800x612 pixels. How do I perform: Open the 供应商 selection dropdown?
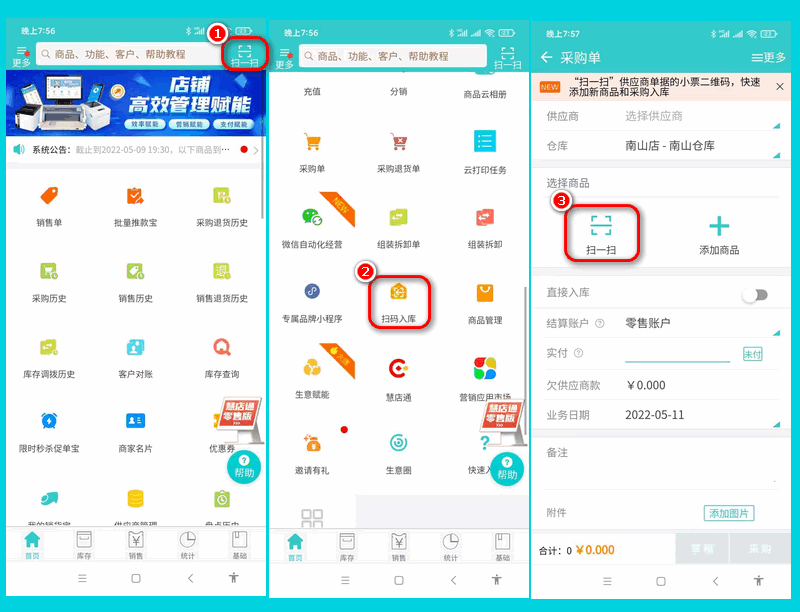(700, 117)
